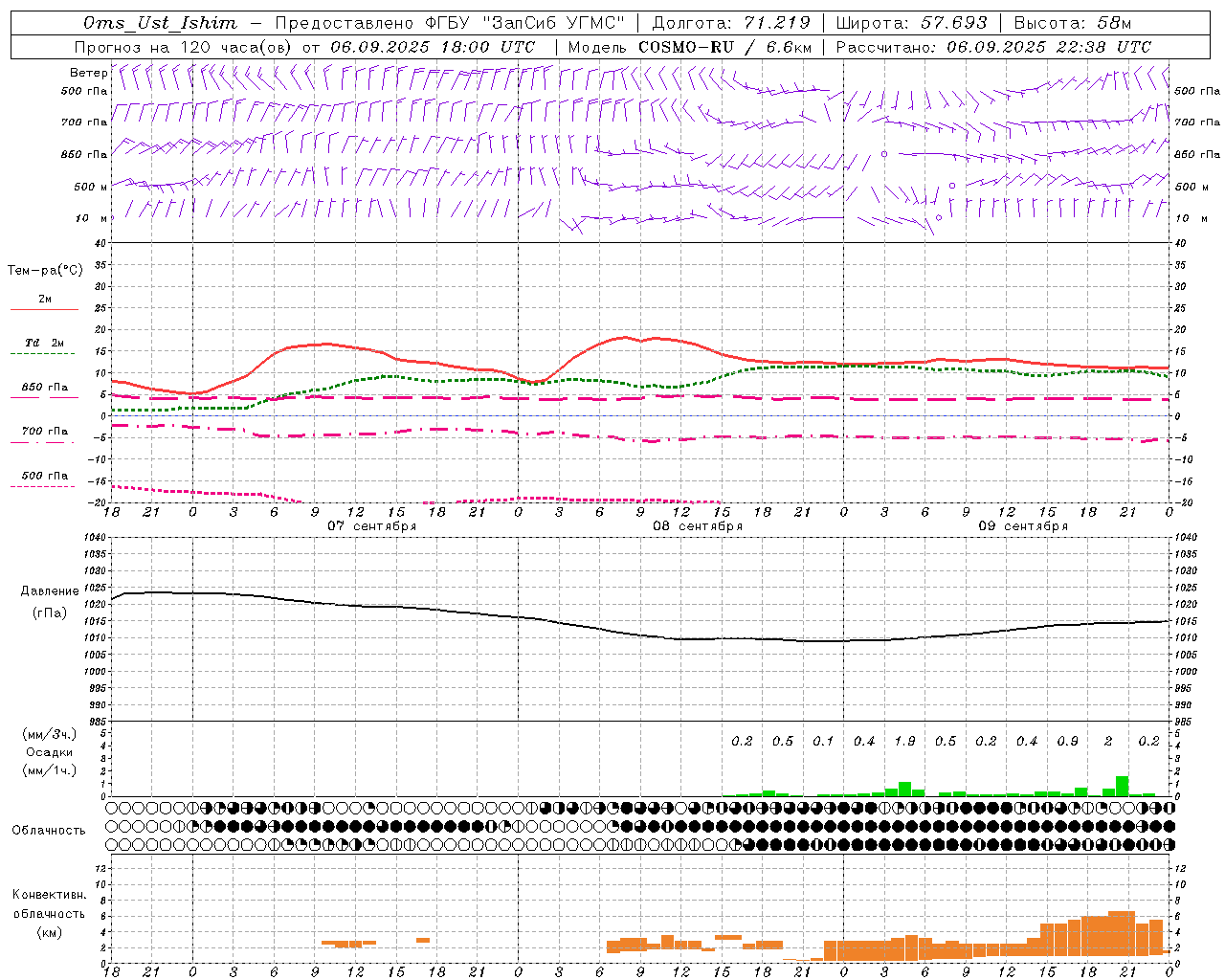
Task: Click the latitude value Широта: 57.693
Action: point(912,23)
